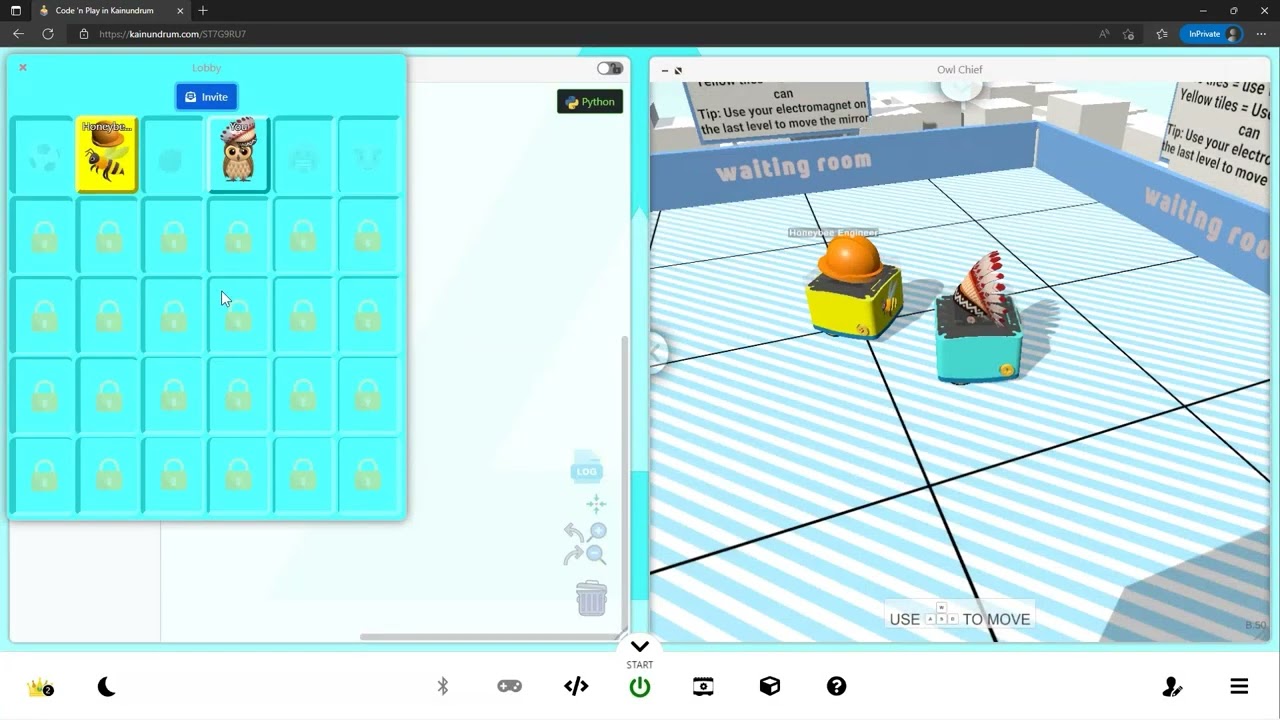Select the owl 'You' avatar tile

[238, 154]
